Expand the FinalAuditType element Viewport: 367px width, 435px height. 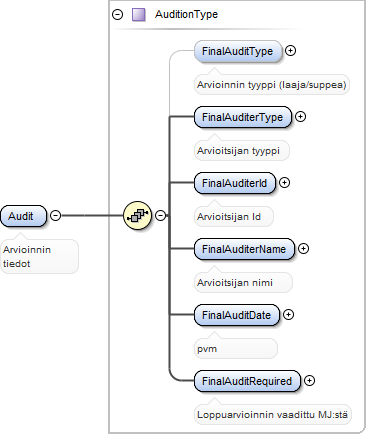(x=290, y=51)
